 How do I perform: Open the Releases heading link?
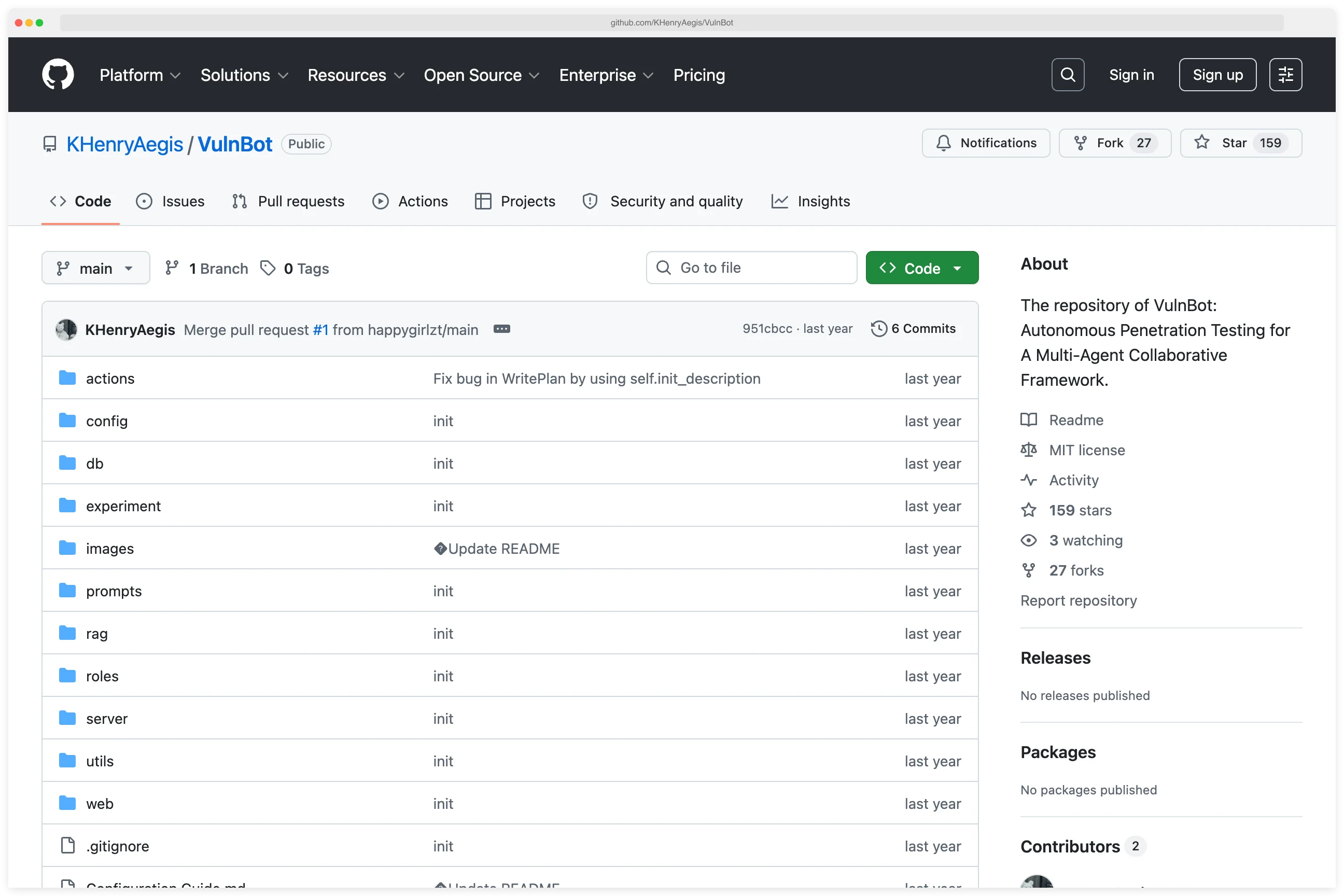coord(1055,657)
